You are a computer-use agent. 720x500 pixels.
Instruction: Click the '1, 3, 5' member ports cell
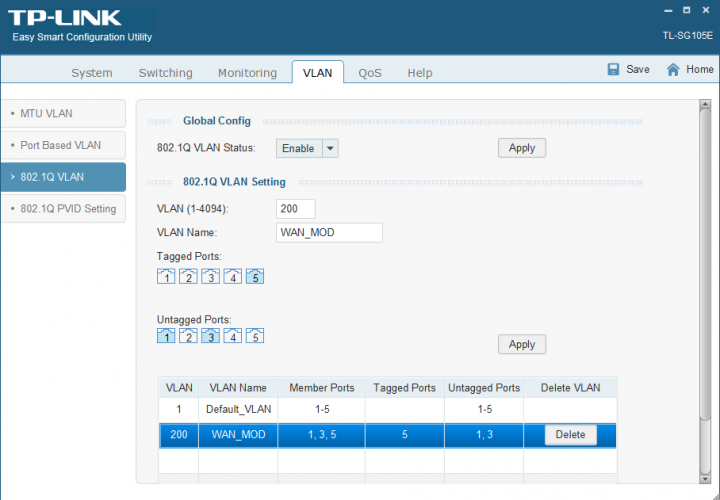pos(322,434)
